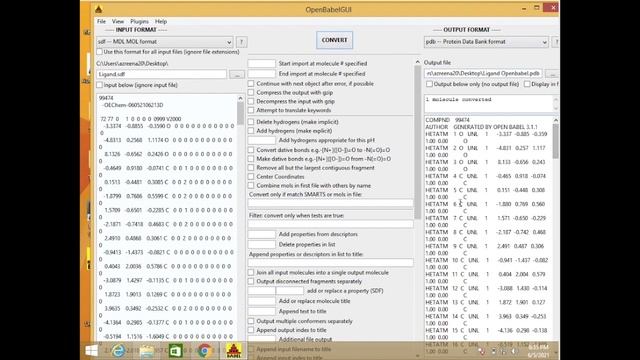Enable 'Append output index to title'
640x360 pixels.
251,330
